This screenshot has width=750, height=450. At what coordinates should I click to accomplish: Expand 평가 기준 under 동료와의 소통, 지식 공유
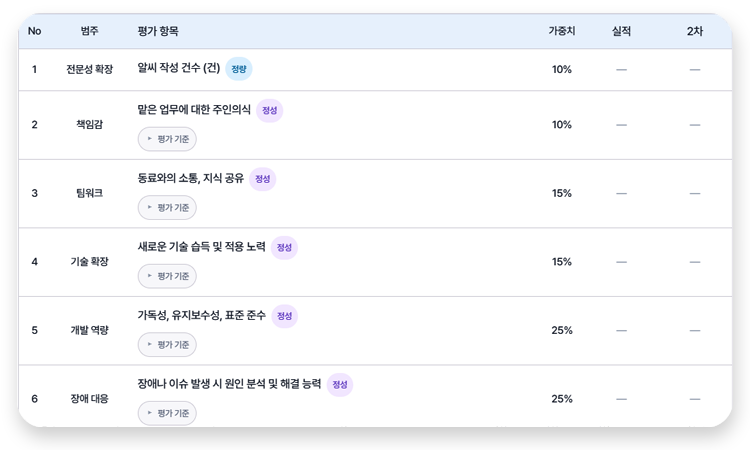point(167,208)
